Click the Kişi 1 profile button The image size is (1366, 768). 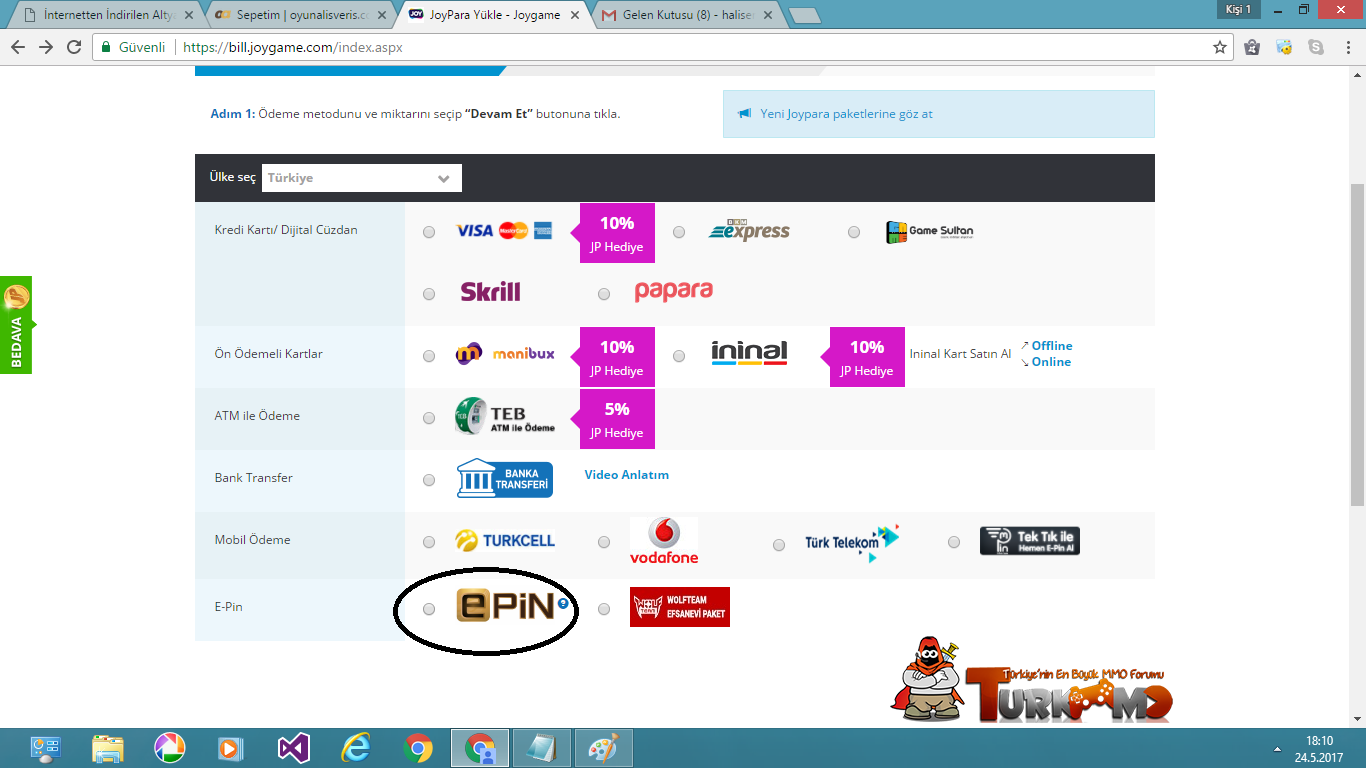point(1239,9)
